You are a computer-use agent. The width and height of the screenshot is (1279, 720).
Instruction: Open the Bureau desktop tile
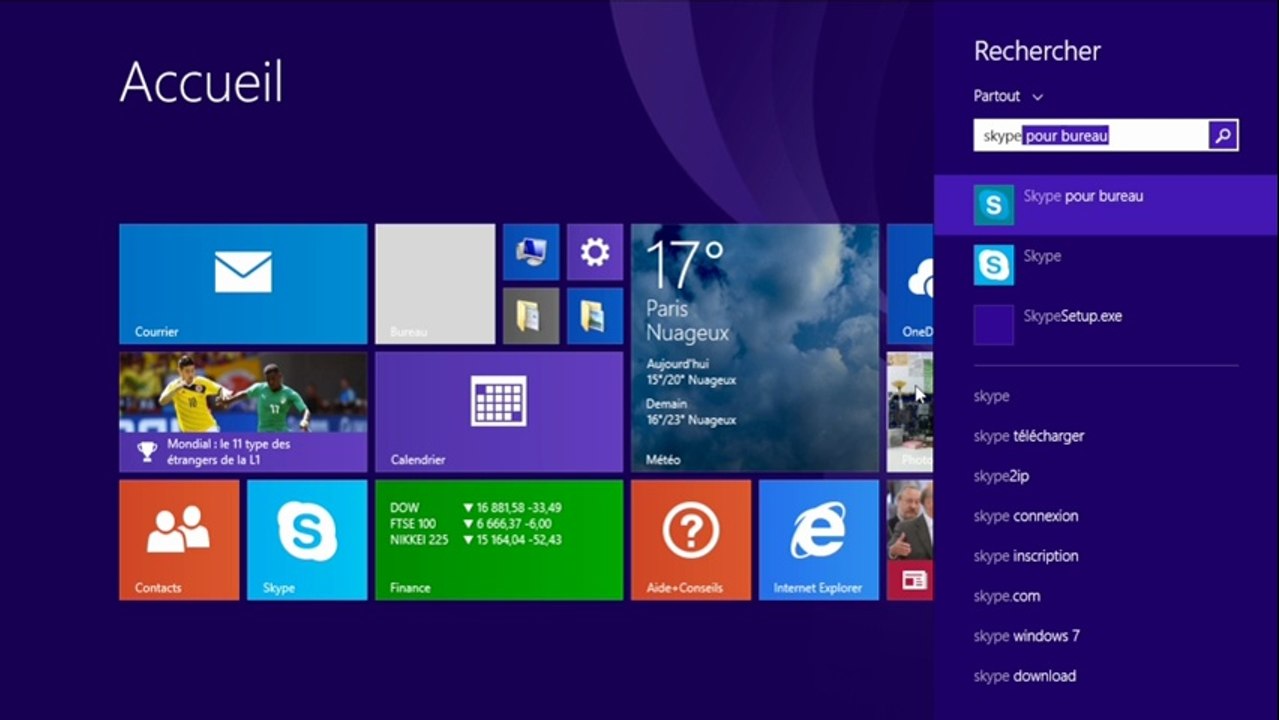[x=435, y=284]
